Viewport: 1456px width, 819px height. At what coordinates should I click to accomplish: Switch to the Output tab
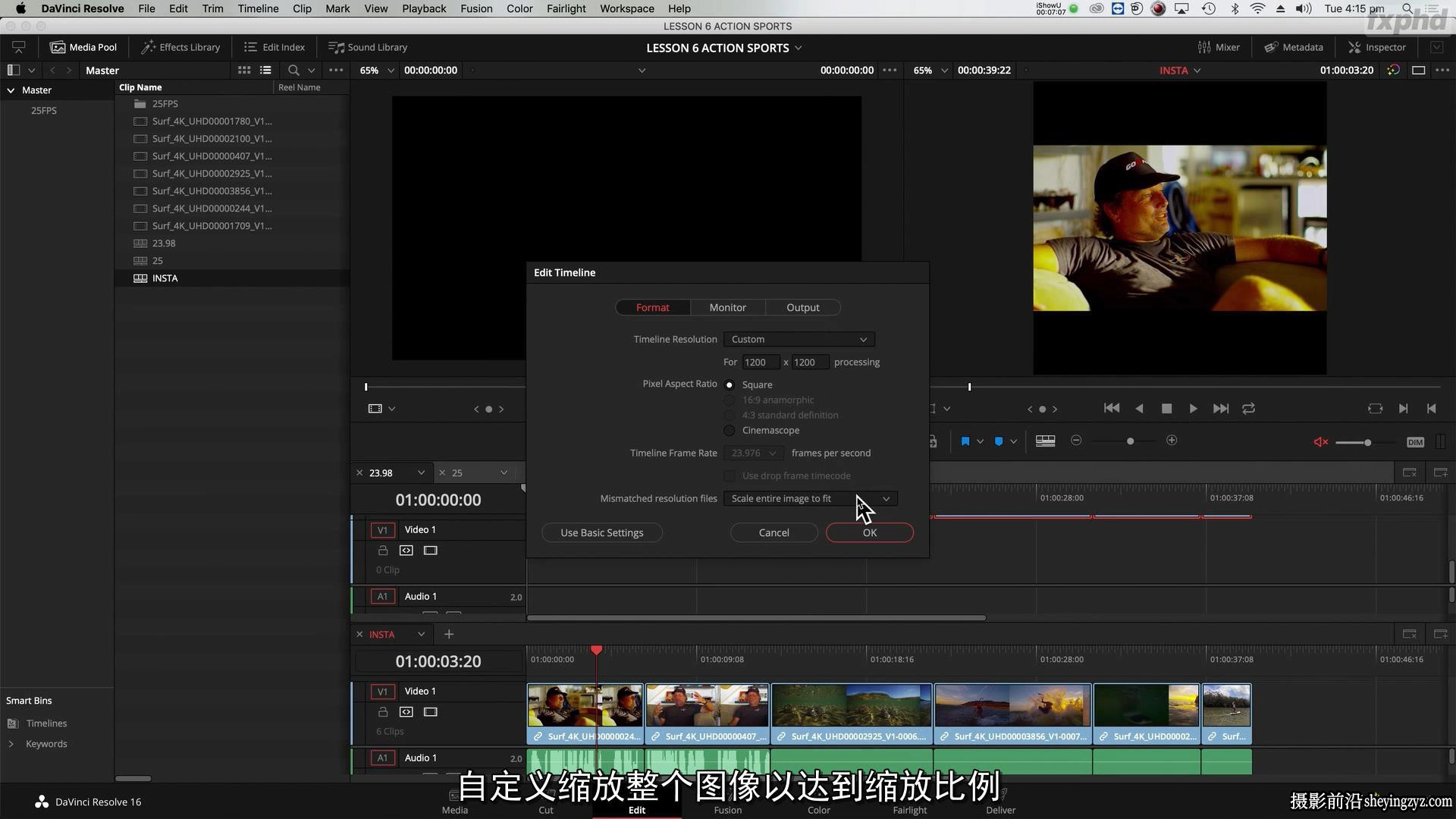point(802,308)
